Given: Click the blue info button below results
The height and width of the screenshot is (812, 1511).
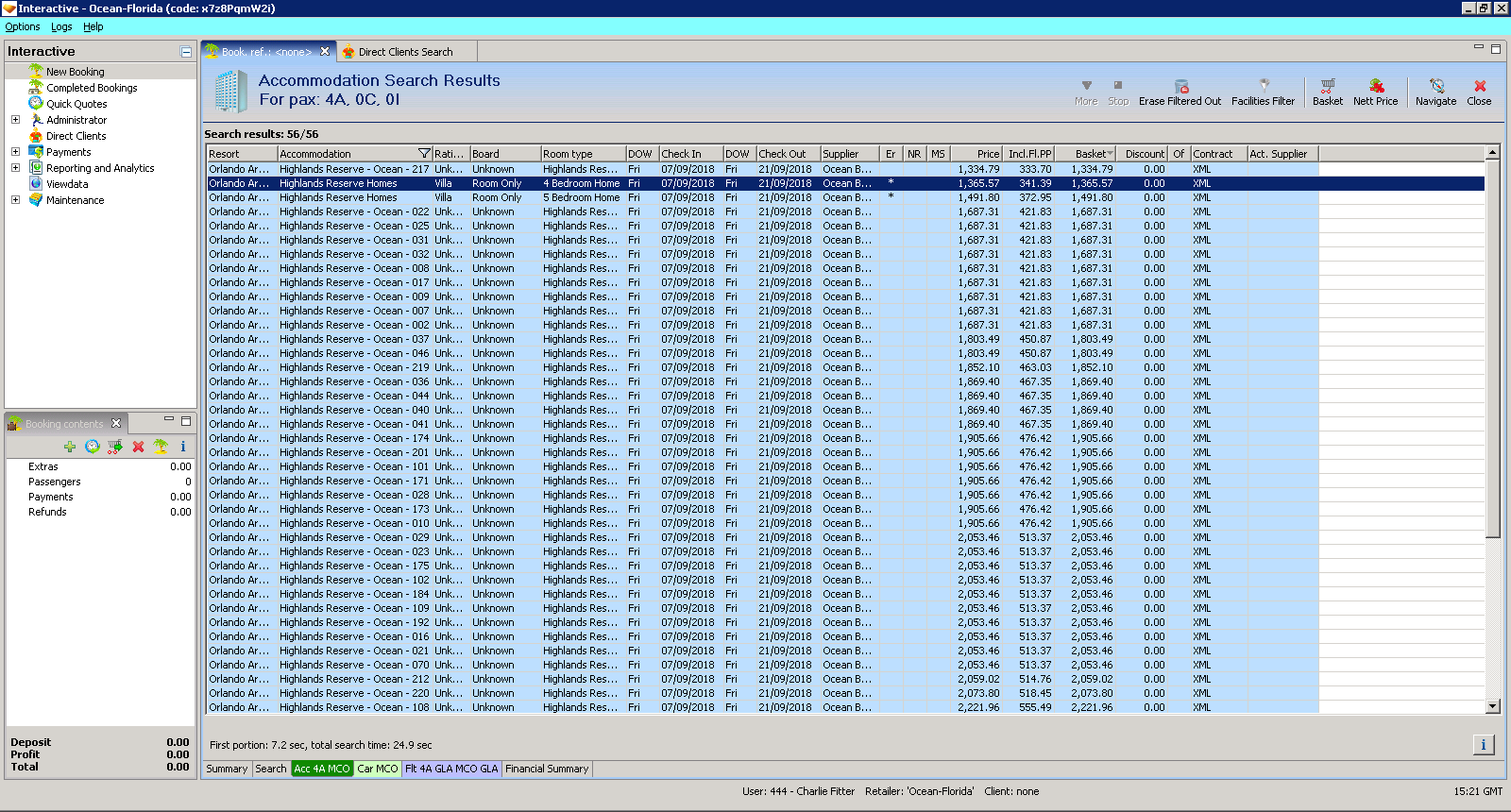Looking at the screenshot, I should click(x=1483, y=745).
